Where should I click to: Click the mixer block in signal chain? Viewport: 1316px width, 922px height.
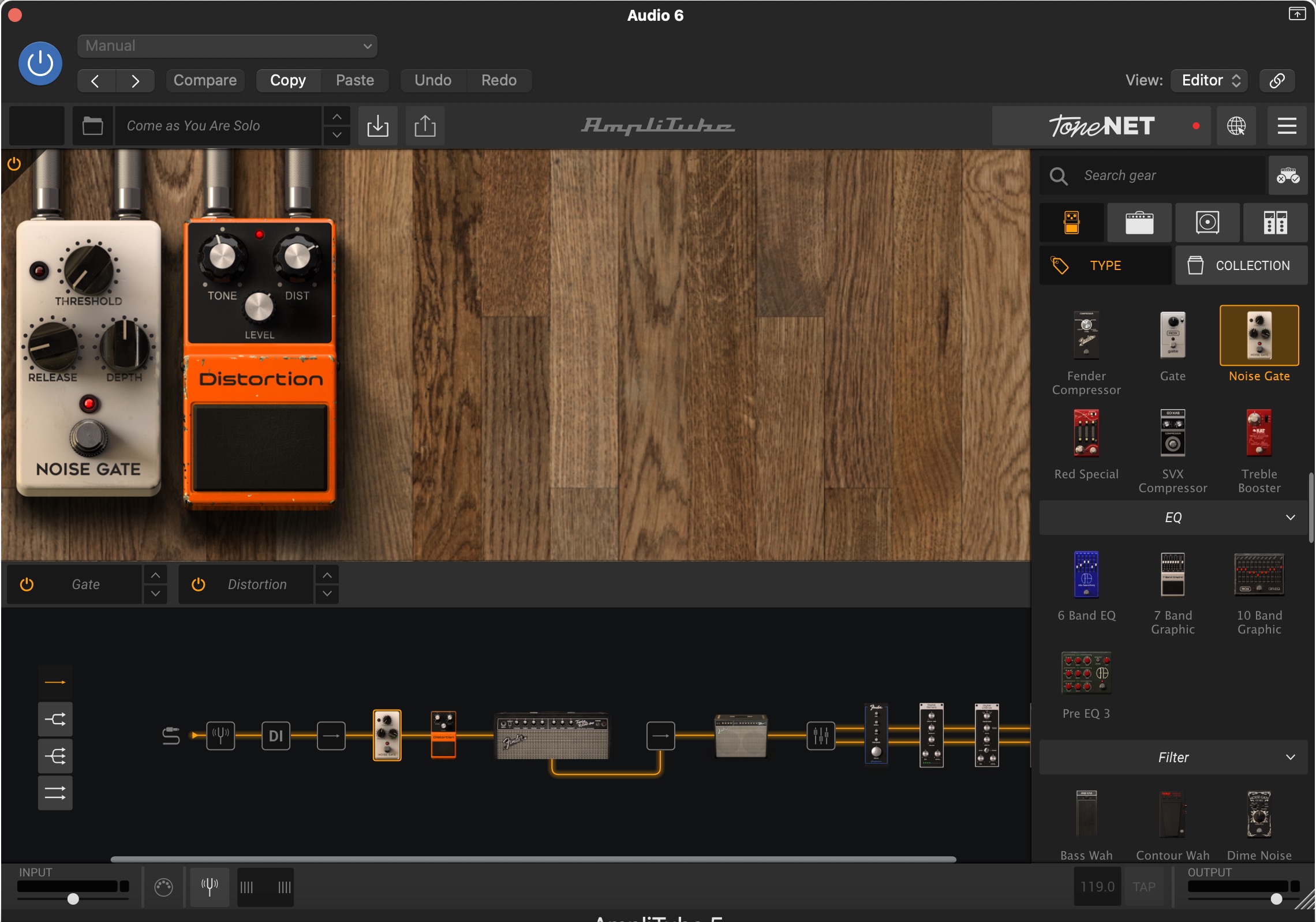coord(820,736)
